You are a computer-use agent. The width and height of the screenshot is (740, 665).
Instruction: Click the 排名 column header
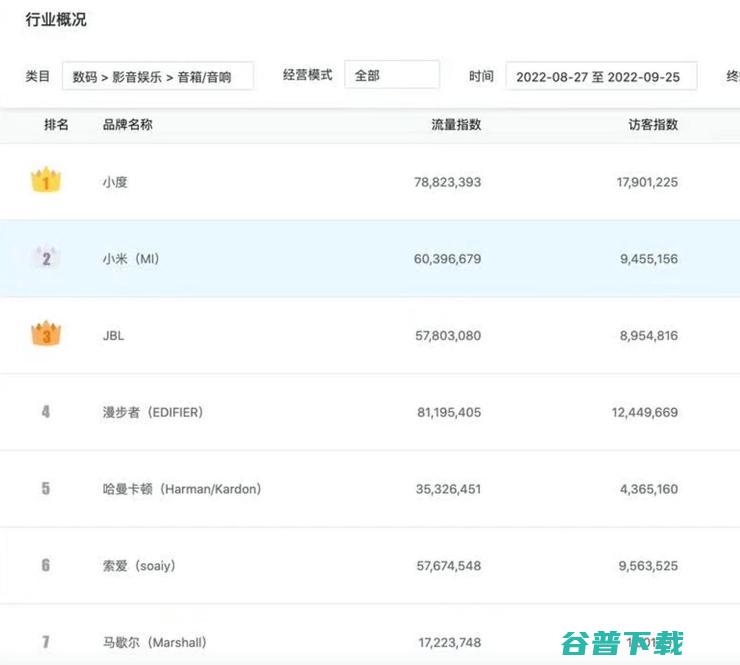point(57,125)
